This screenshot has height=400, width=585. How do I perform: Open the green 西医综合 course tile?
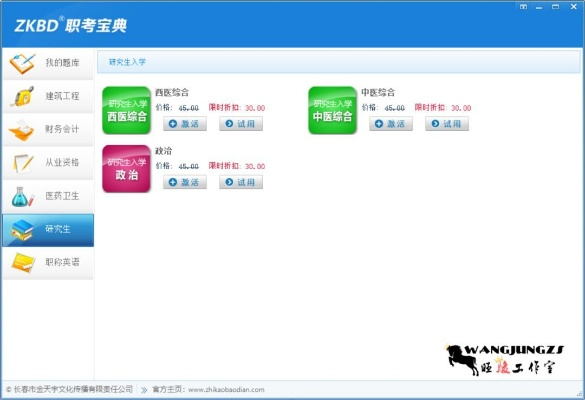[126, 110]
